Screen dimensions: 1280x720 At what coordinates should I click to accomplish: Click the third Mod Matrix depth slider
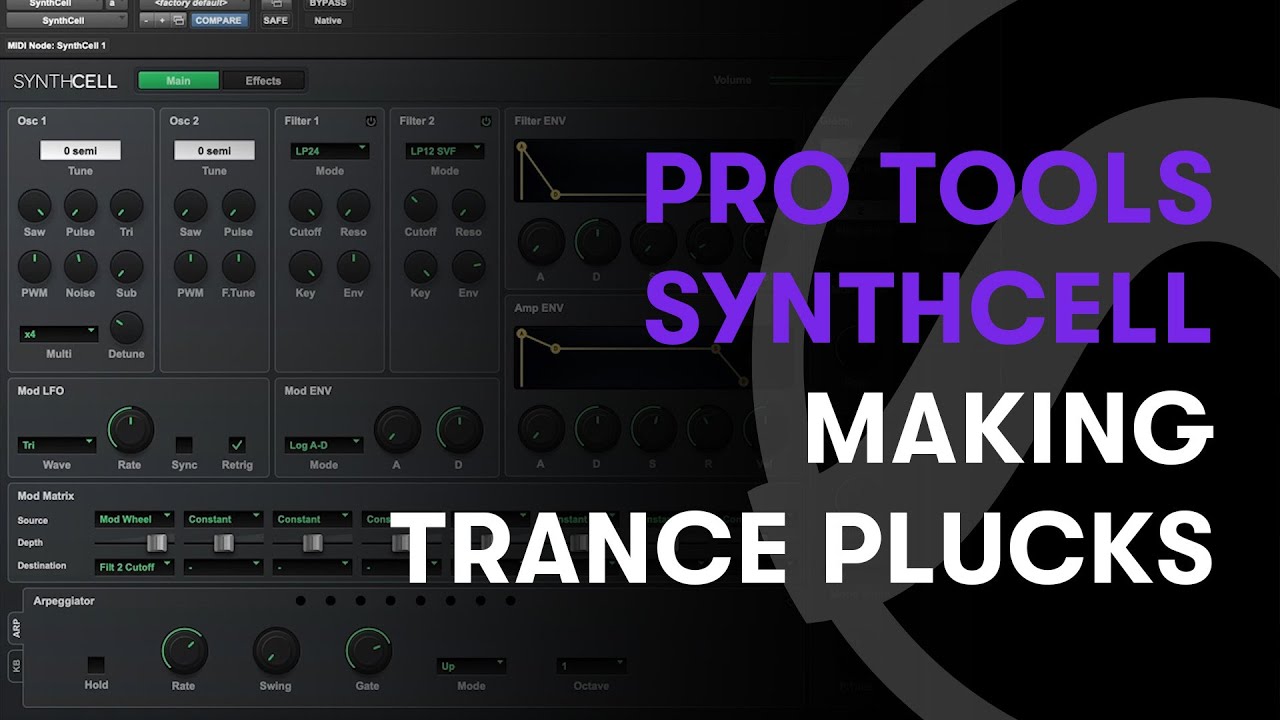tap(313, 543)
